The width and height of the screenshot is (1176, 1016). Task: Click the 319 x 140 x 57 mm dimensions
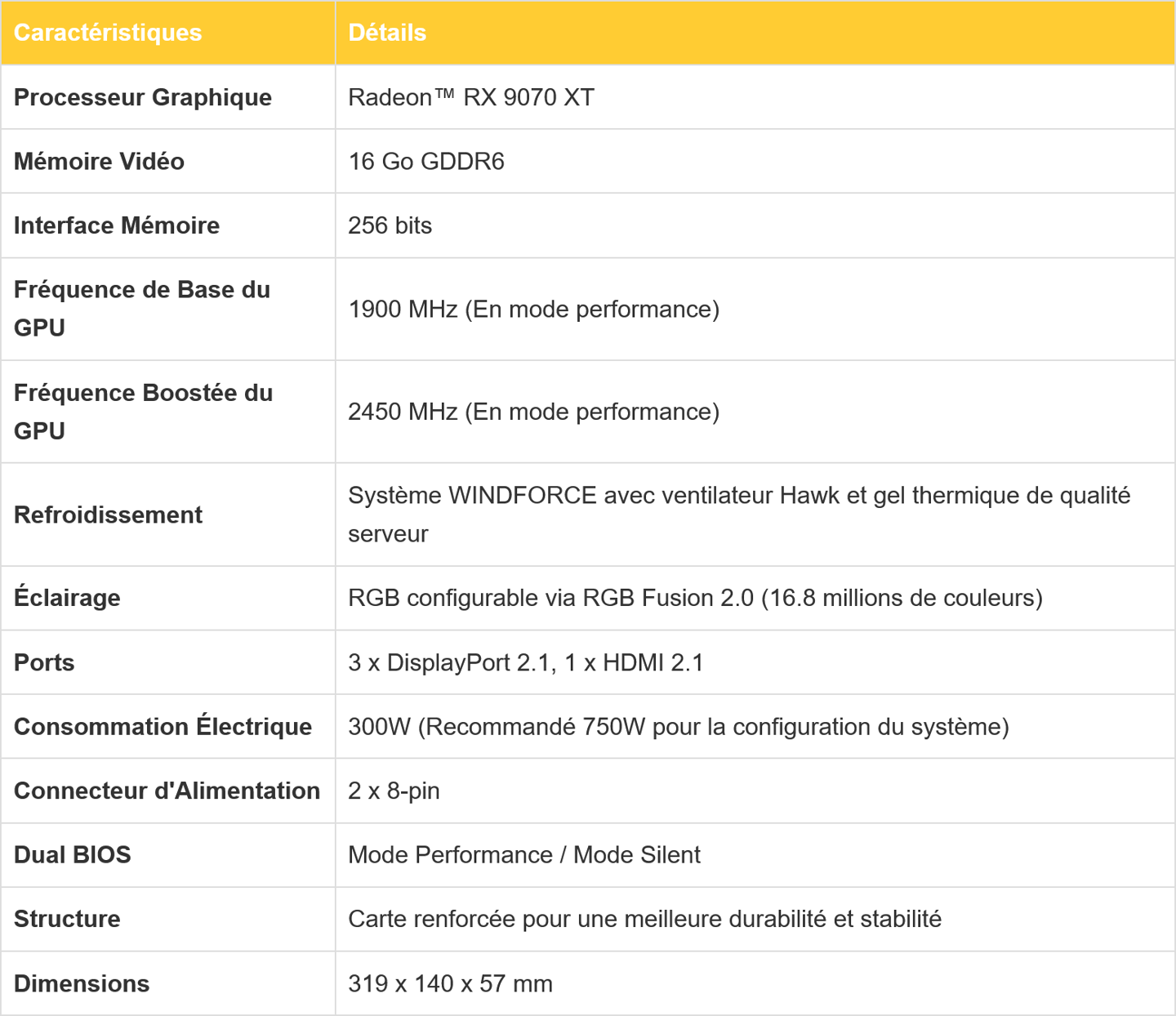[451, 983]
